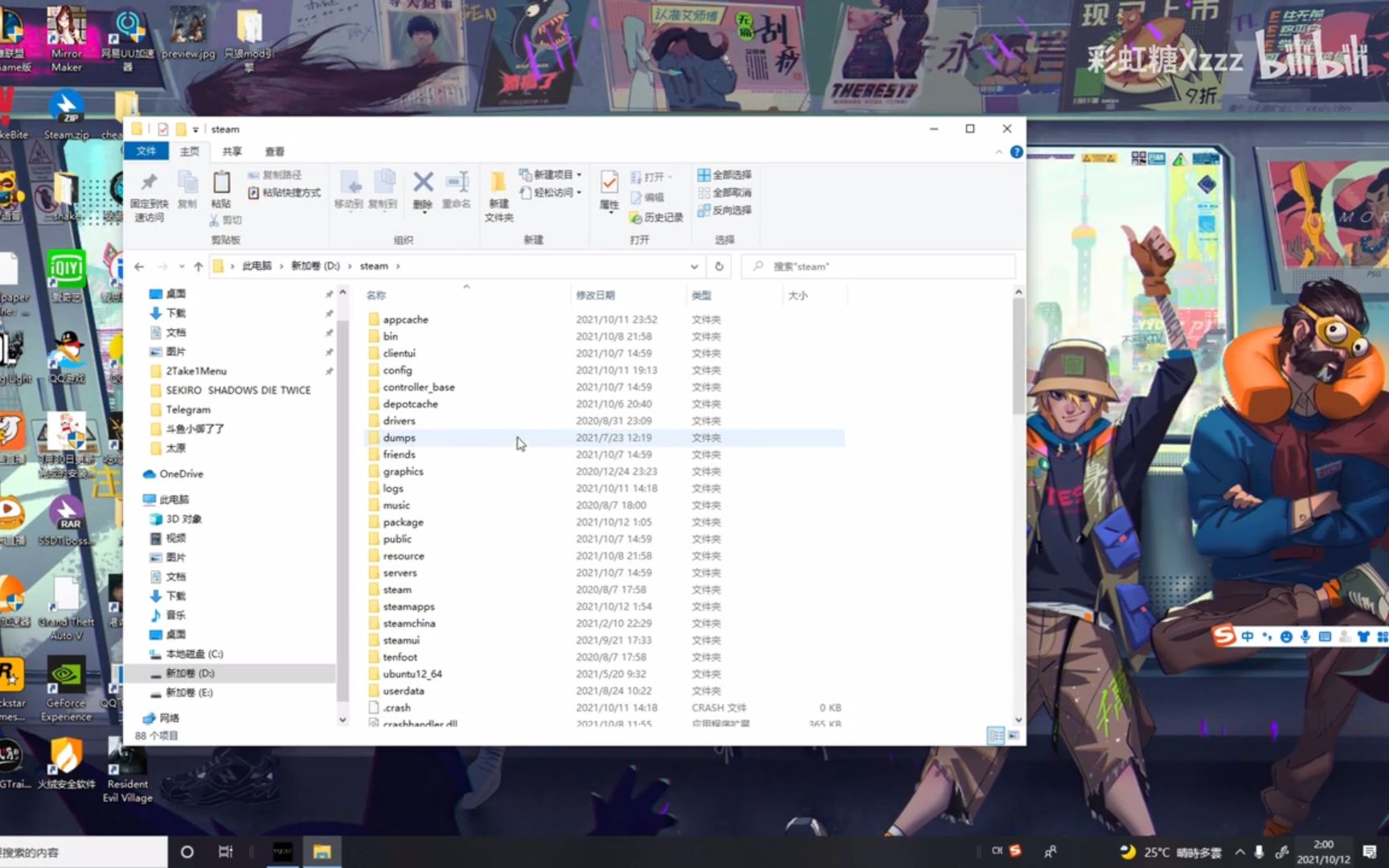Image resolution: width=1389 pixels, height=868 pixels.
Task: Click the Edit (编辑) ribbon item
Action: 648,197
